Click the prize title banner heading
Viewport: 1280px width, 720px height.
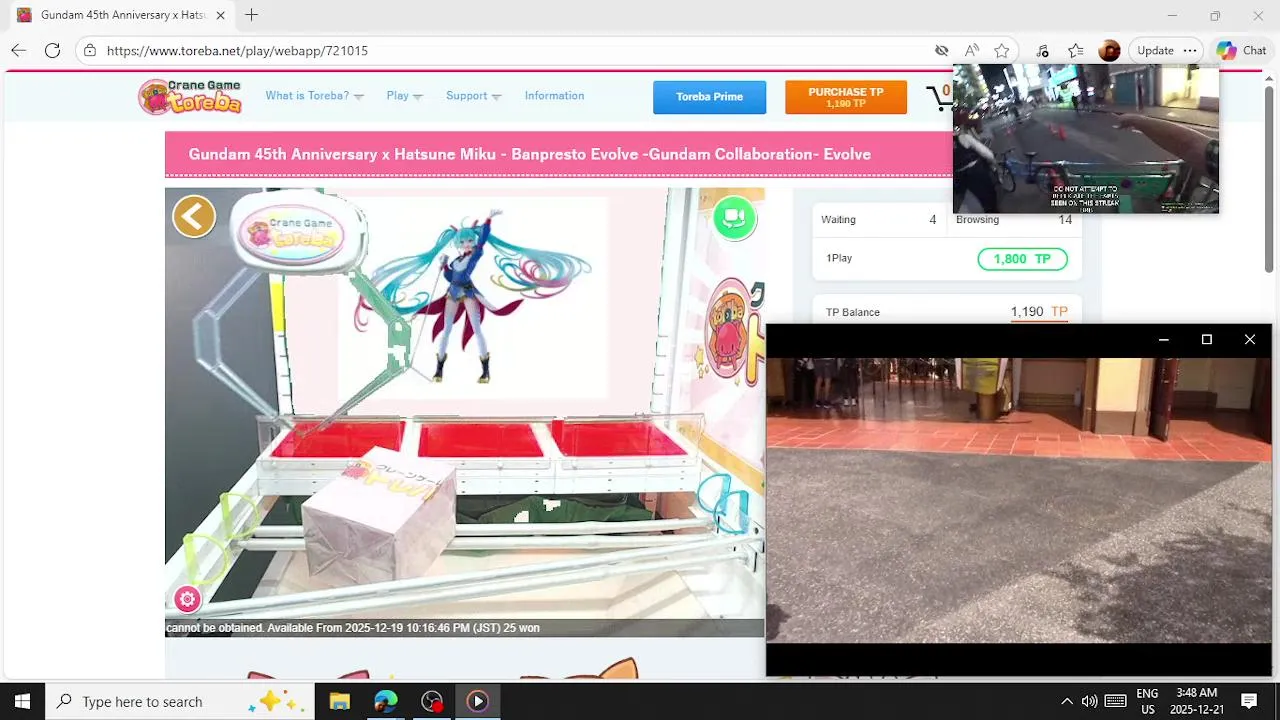(529, 154)
